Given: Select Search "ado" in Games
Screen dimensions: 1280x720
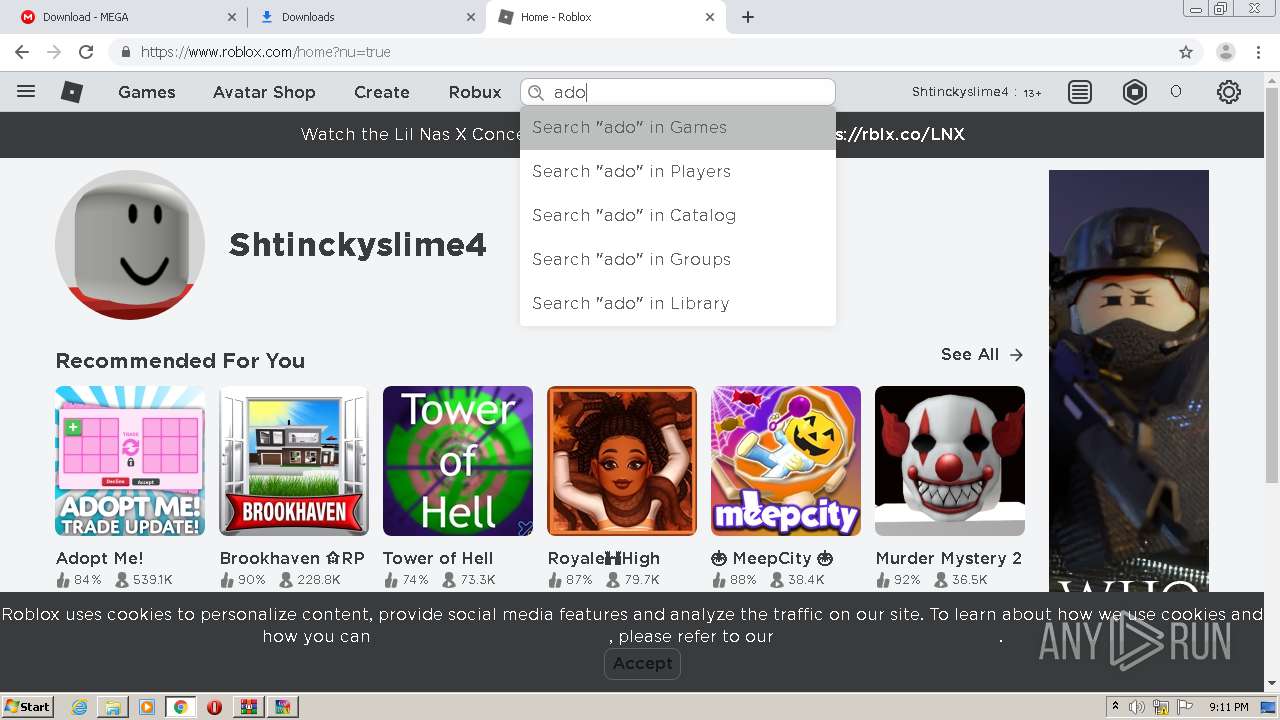Looking at the screenshot, I should pos(678,128).
